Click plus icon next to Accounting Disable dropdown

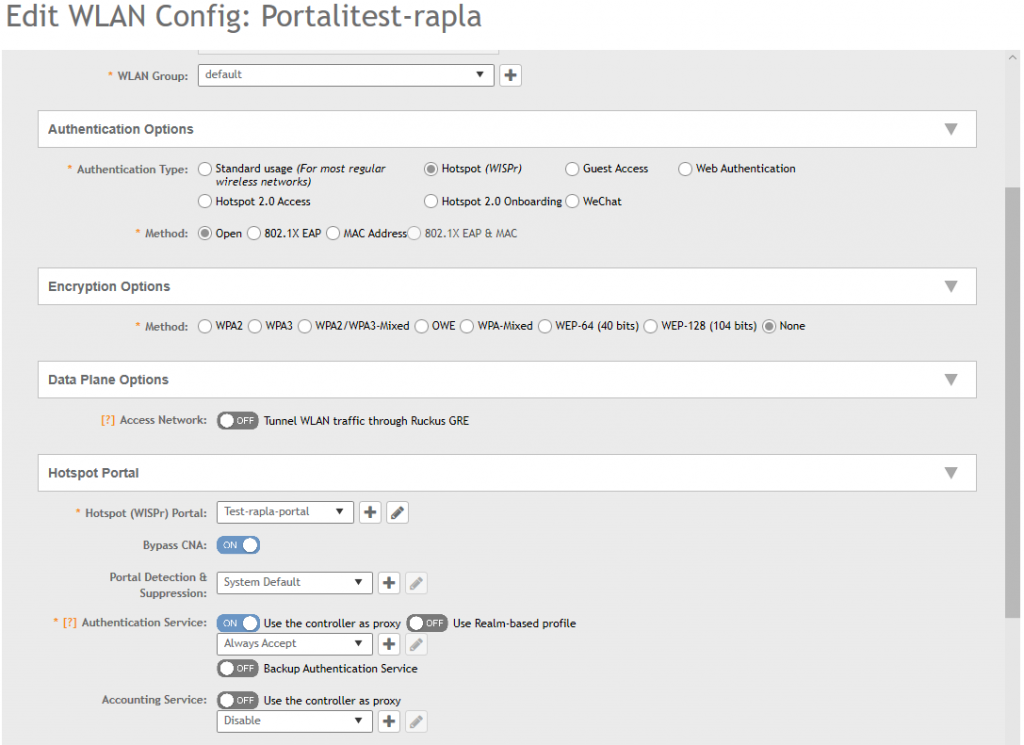389,721
